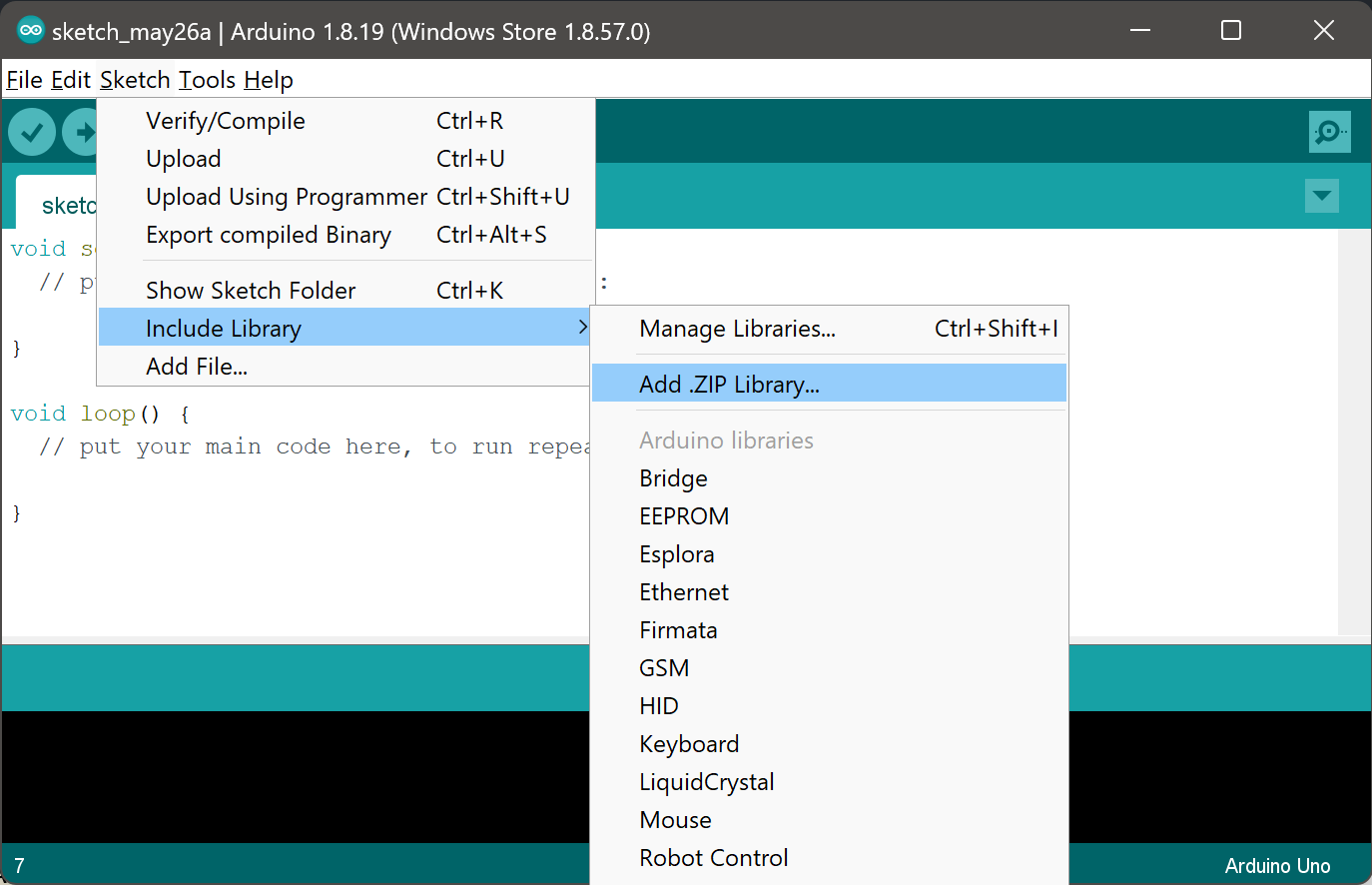Open the Help menu
This screenshot has height=885, width=1372.
click(x=269, y=80)
